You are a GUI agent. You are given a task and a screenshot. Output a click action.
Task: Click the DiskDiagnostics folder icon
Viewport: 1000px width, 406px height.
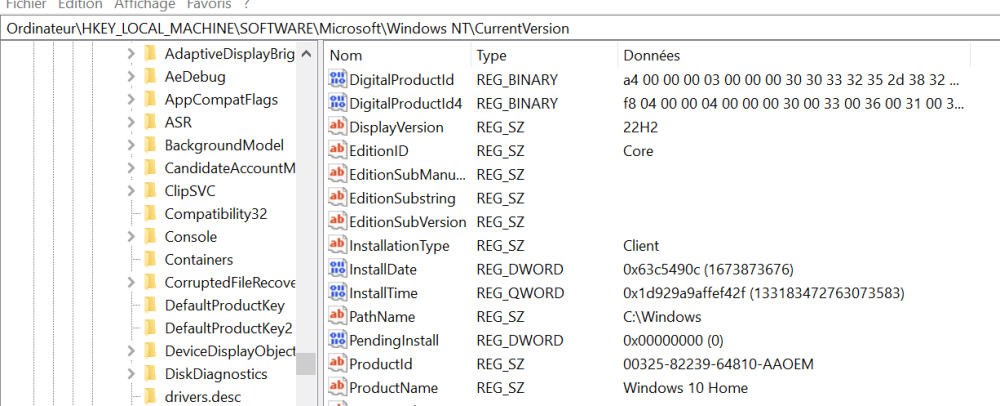(x=151, y=374)
